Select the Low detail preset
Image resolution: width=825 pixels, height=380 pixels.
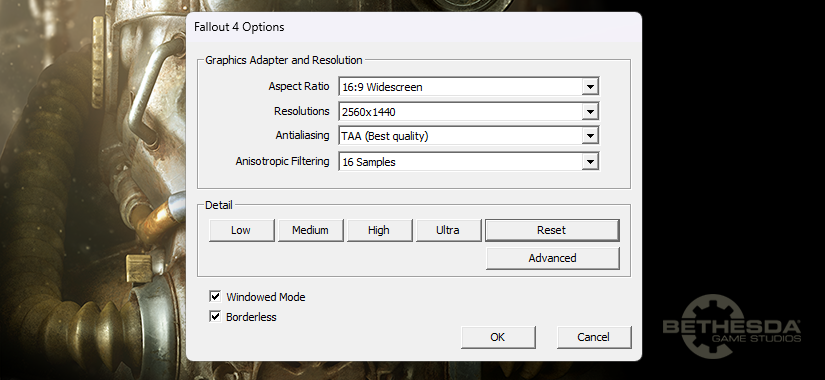click(242, 231)
